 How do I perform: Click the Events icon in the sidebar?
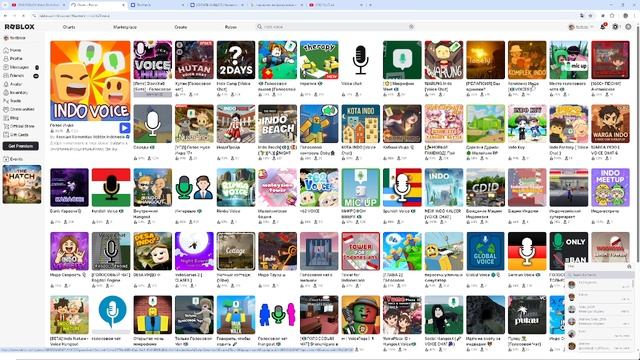tap(6, 159)
